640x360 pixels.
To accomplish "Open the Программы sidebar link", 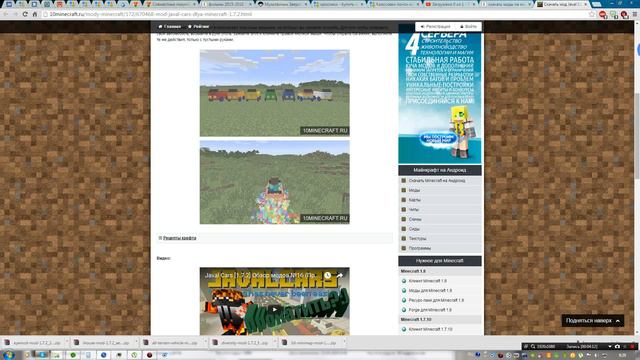I will point(420,248).
